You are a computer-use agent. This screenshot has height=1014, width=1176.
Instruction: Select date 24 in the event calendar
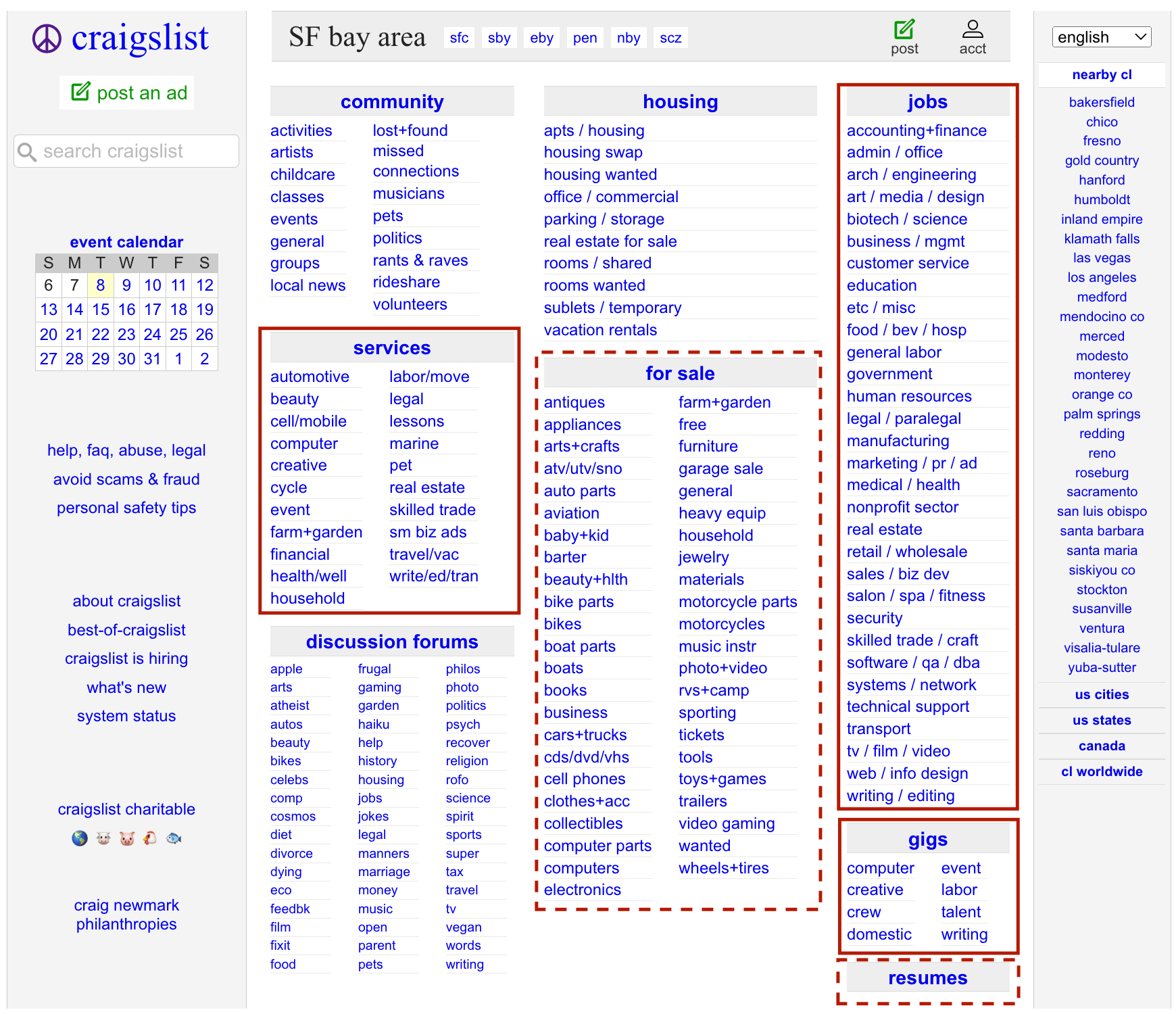pyautogui.click(x=153, y=335)
